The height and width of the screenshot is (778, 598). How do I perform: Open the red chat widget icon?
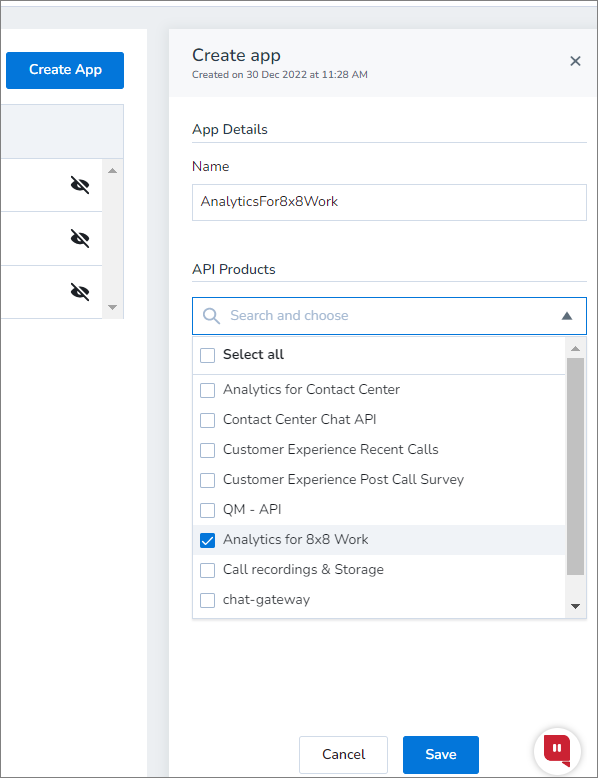pyautogui.click(x=557, y=751)
